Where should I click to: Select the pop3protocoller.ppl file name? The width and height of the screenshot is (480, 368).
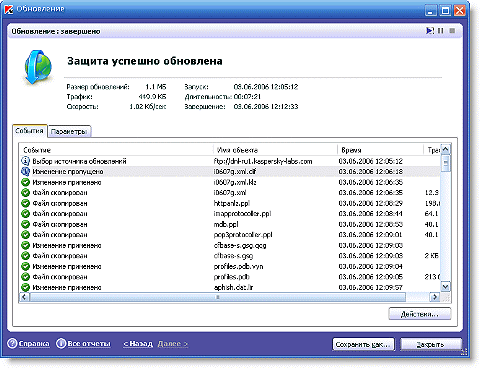pyautogui.click(x=243, y=235)
